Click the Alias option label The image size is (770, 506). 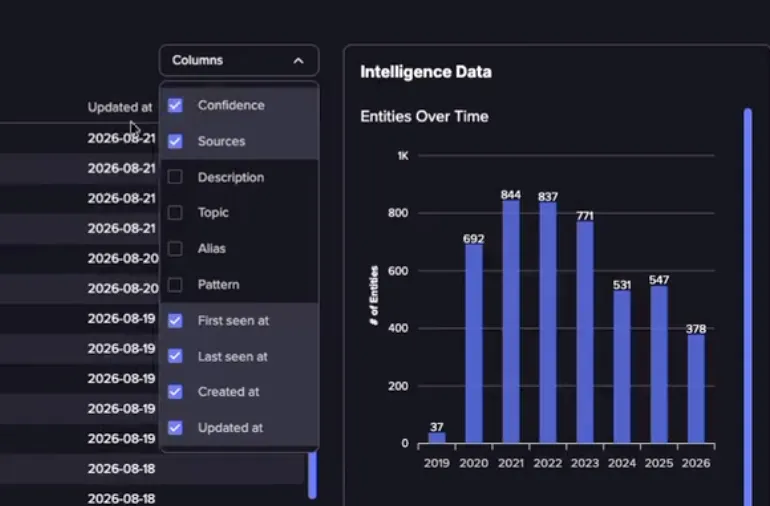tap(212, 249)
